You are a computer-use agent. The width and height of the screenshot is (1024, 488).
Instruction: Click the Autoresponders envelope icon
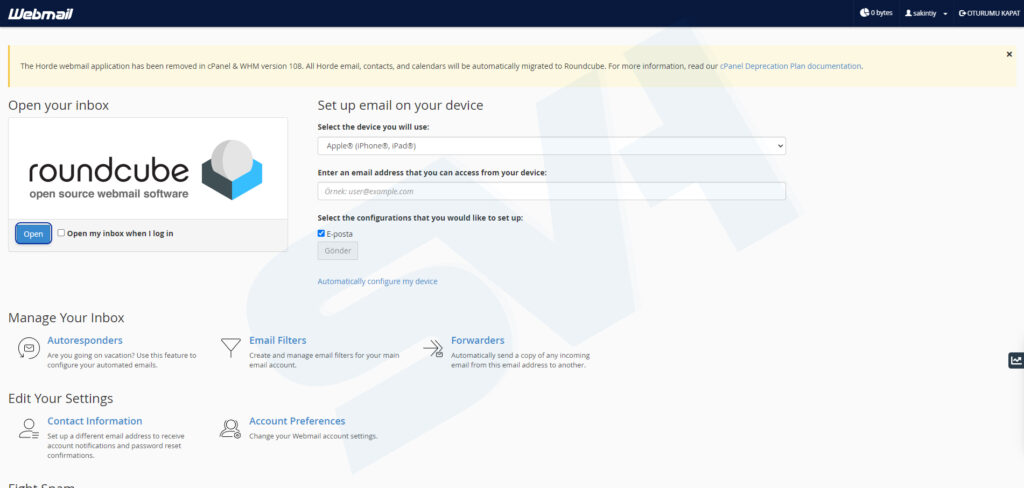coord(28,348)
